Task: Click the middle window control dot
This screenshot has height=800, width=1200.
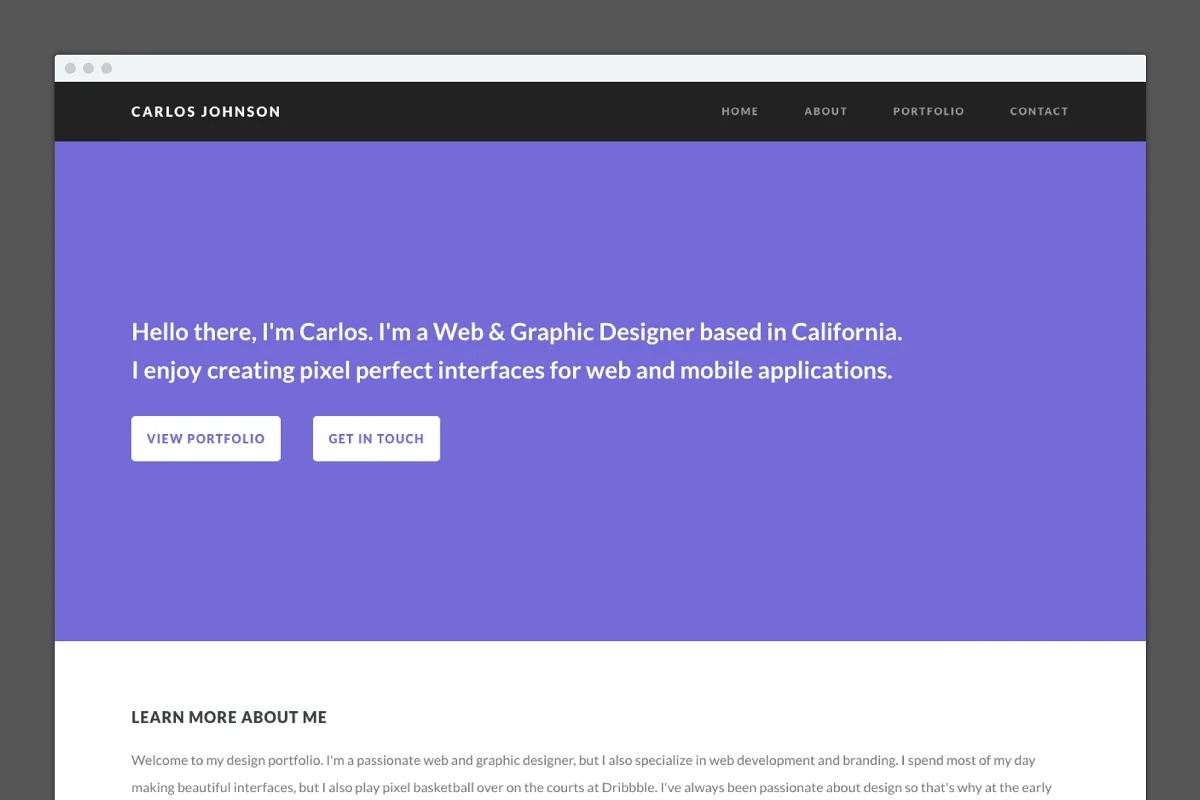Action: click(x=88, y=68)
